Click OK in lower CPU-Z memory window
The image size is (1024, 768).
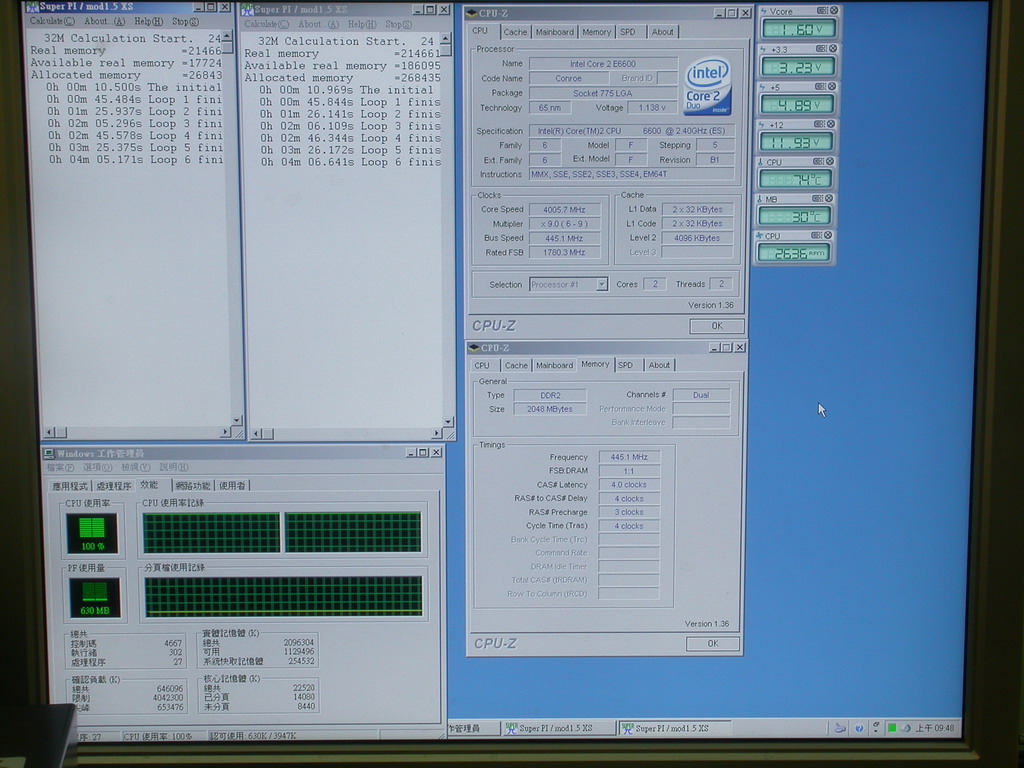pos(712,643)
